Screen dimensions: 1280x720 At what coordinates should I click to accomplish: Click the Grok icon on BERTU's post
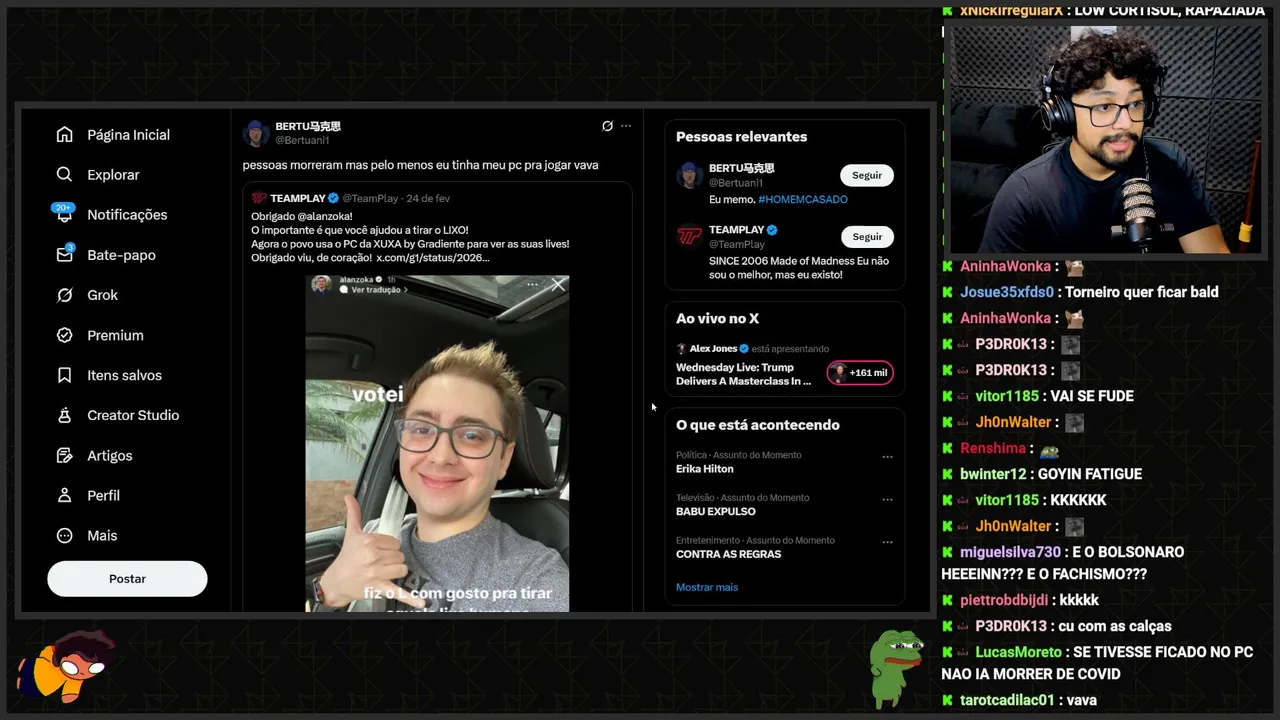pos(607,126)
